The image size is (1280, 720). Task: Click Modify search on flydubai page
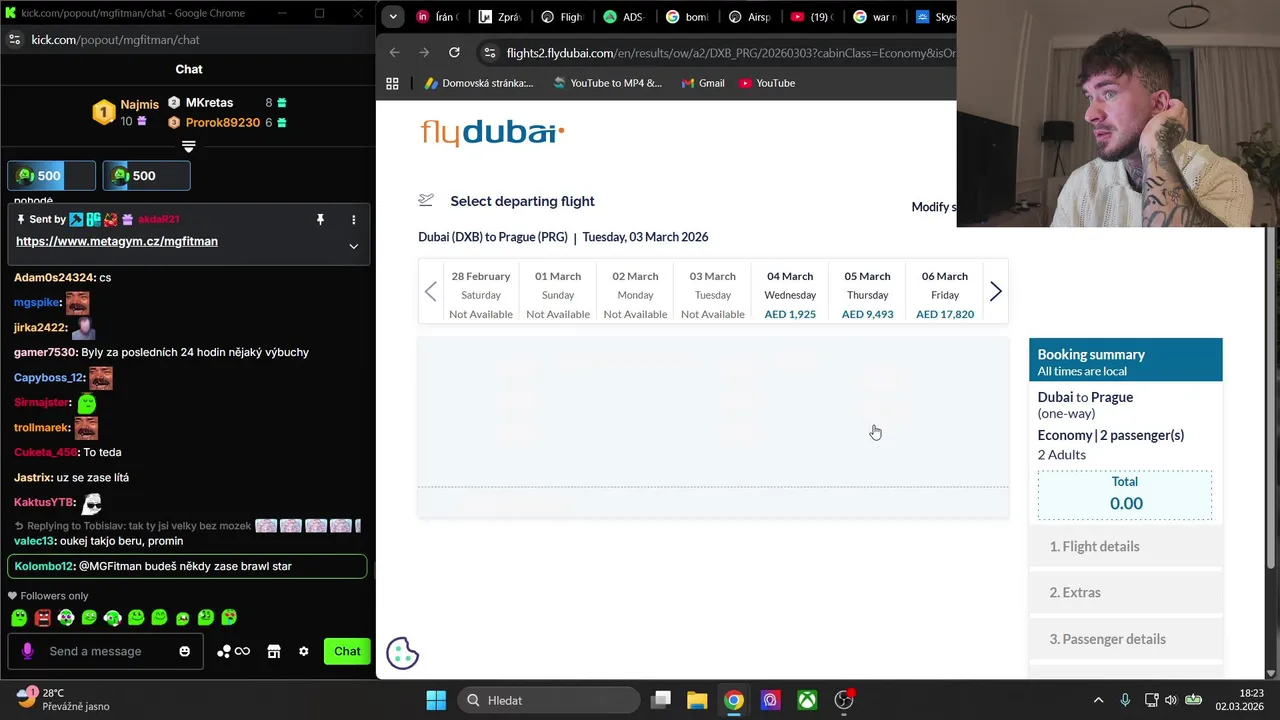click(x=934, y=207)
